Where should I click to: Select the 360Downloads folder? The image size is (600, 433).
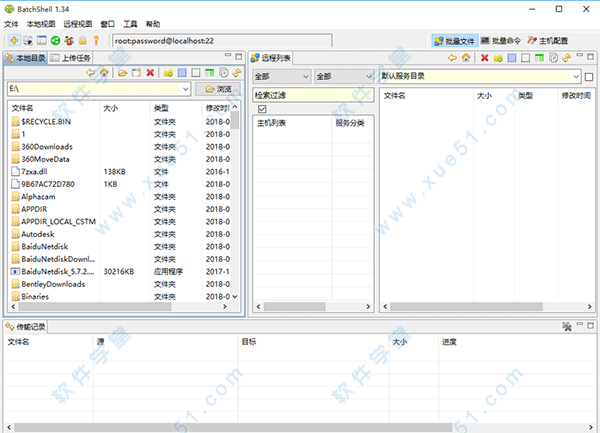pyautogui.click(x=47, y=147)
